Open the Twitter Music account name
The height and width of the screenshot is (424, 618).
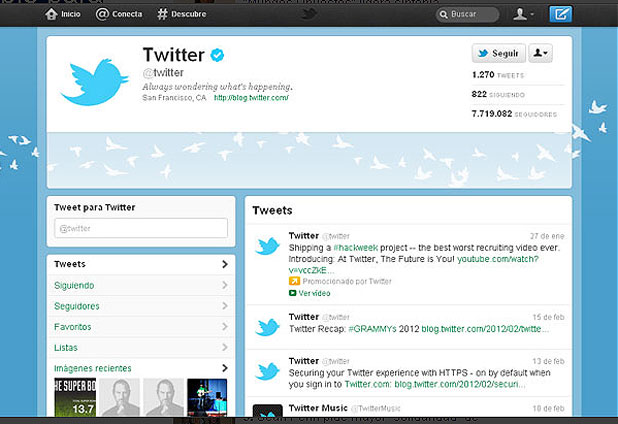(x=318, y=408)
